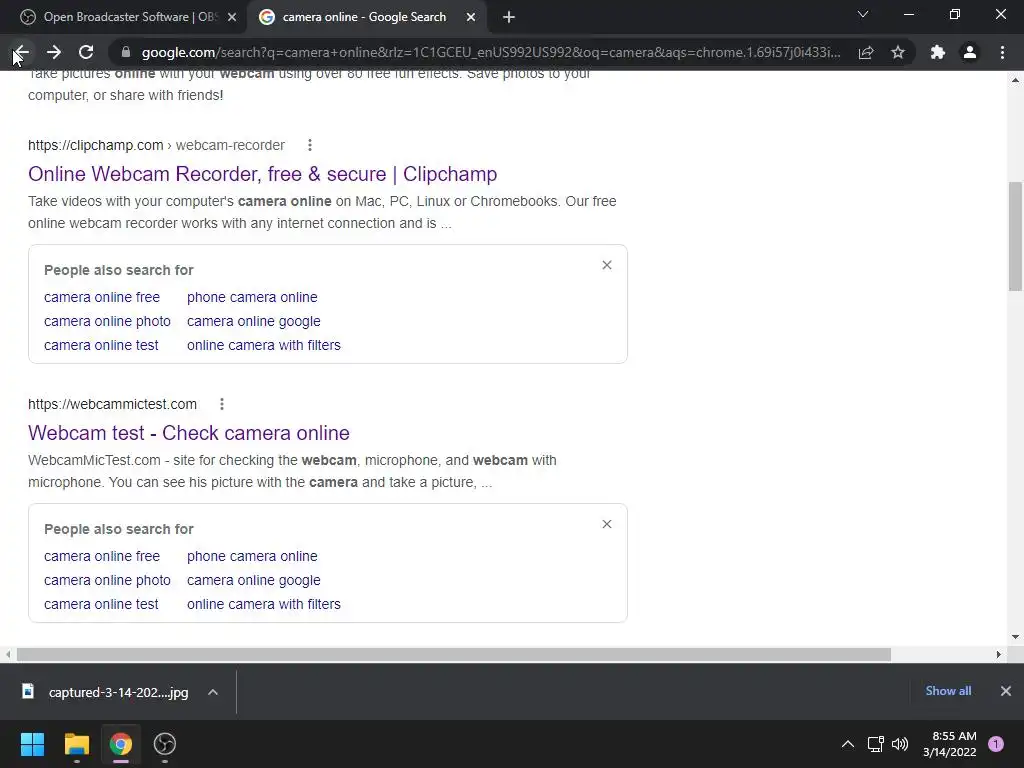The height and width of the screenshot is (768, 1024).
Task: Open a new browser tab
Action: [x=509, y=18]
